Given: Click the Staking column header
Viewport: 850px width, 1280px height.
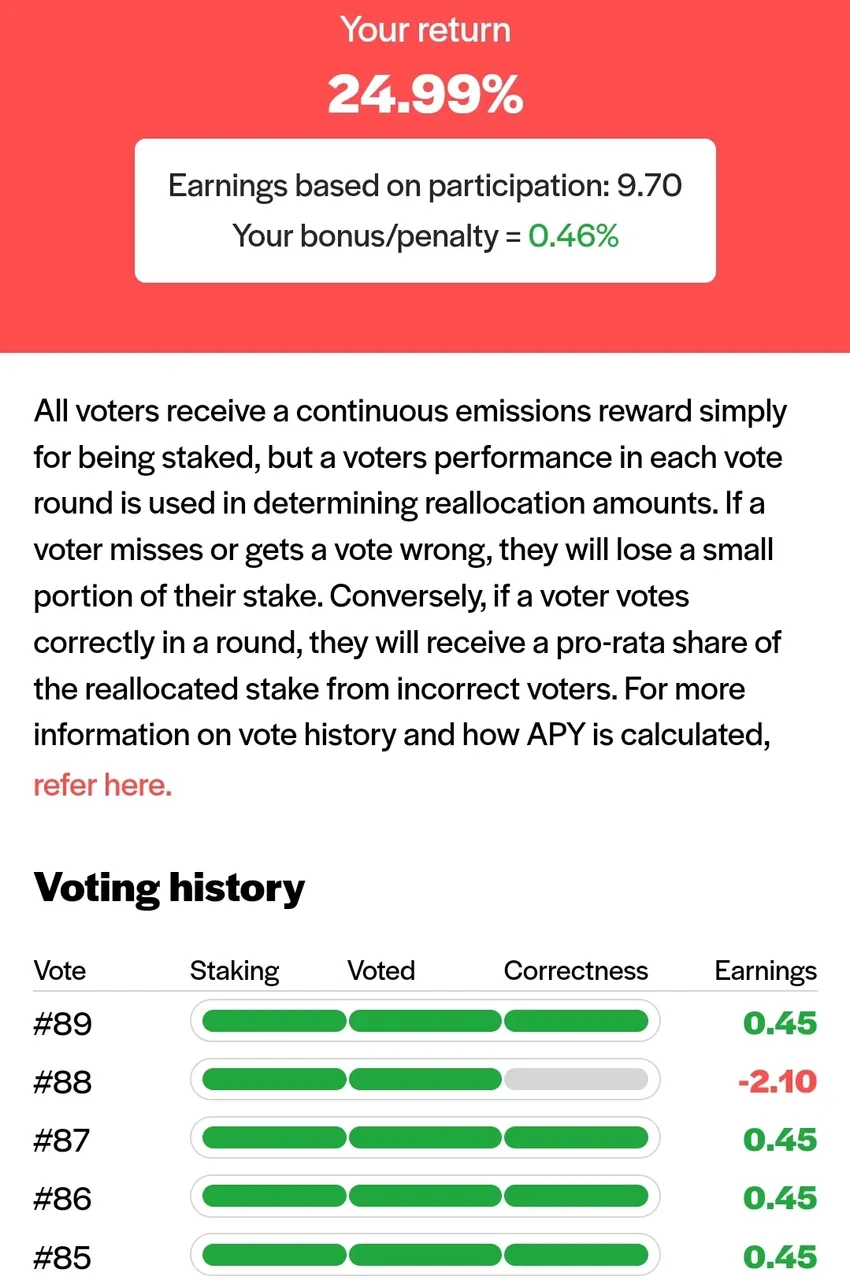Looking at the screenshot, I should coord(235,971).
